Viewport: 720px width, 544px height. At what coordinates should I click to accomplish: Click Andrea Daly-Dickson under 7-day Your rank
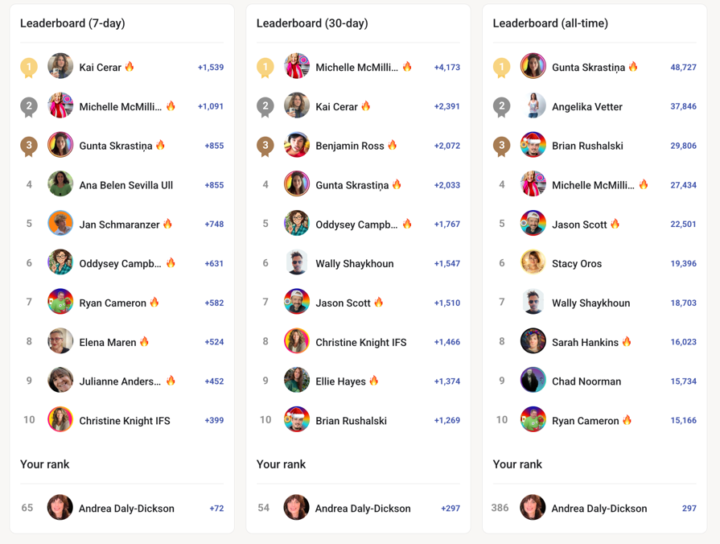coord(126,508)
